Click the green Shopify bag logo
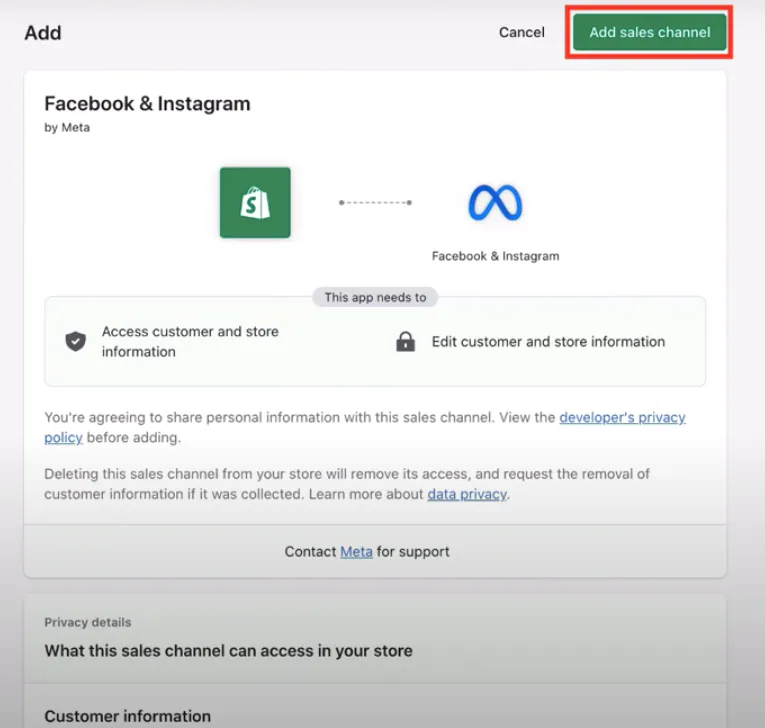This screenshot has width=765, height=728. pos(255,202)
